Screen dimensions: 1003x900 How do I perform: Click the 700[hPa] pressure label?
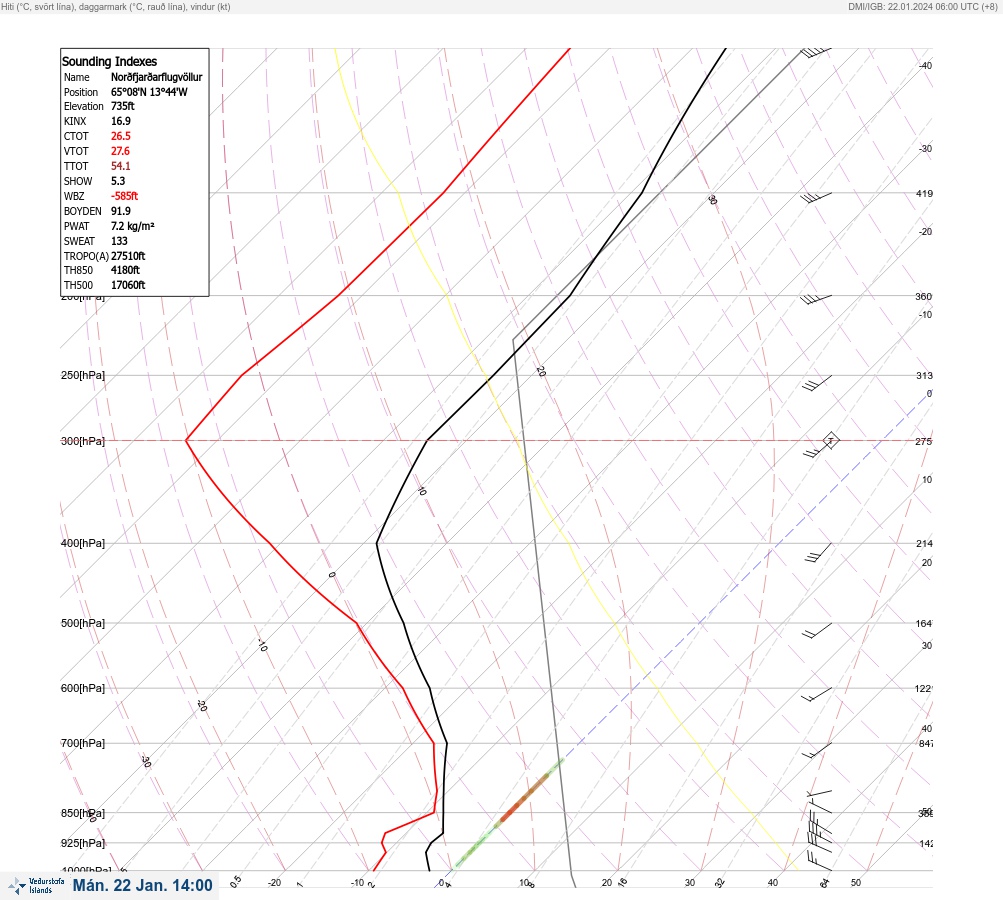pyautogui.click(x=83, y=743)
